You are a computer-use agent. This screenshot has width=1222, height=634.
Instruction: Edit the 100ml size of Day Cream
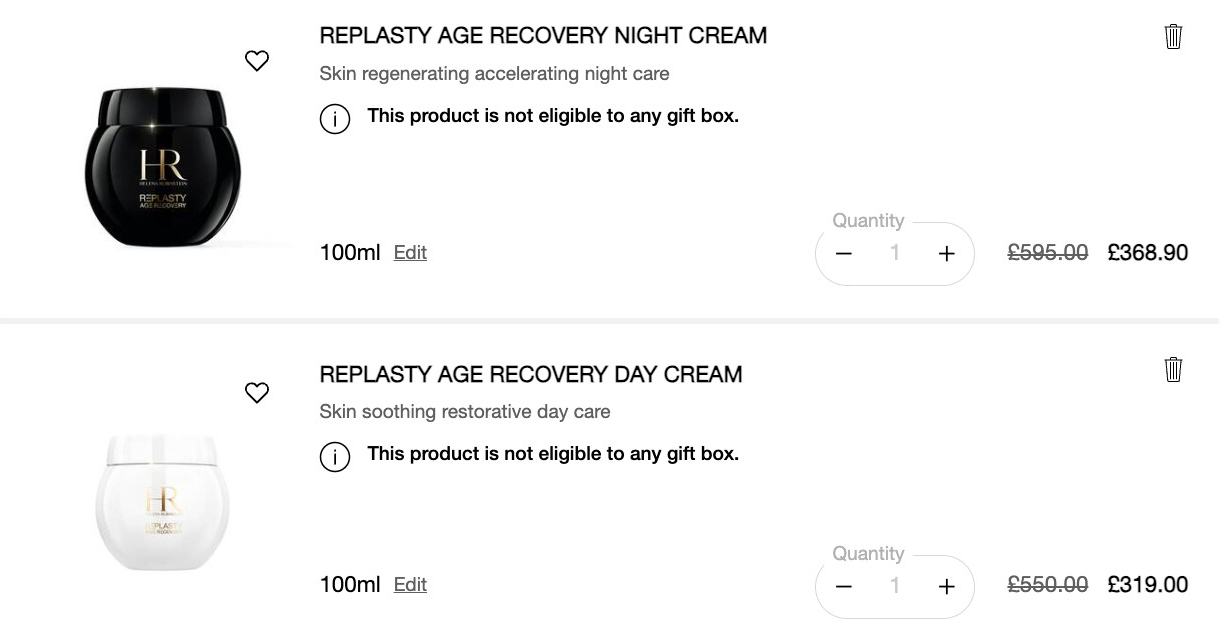point(410,585)
